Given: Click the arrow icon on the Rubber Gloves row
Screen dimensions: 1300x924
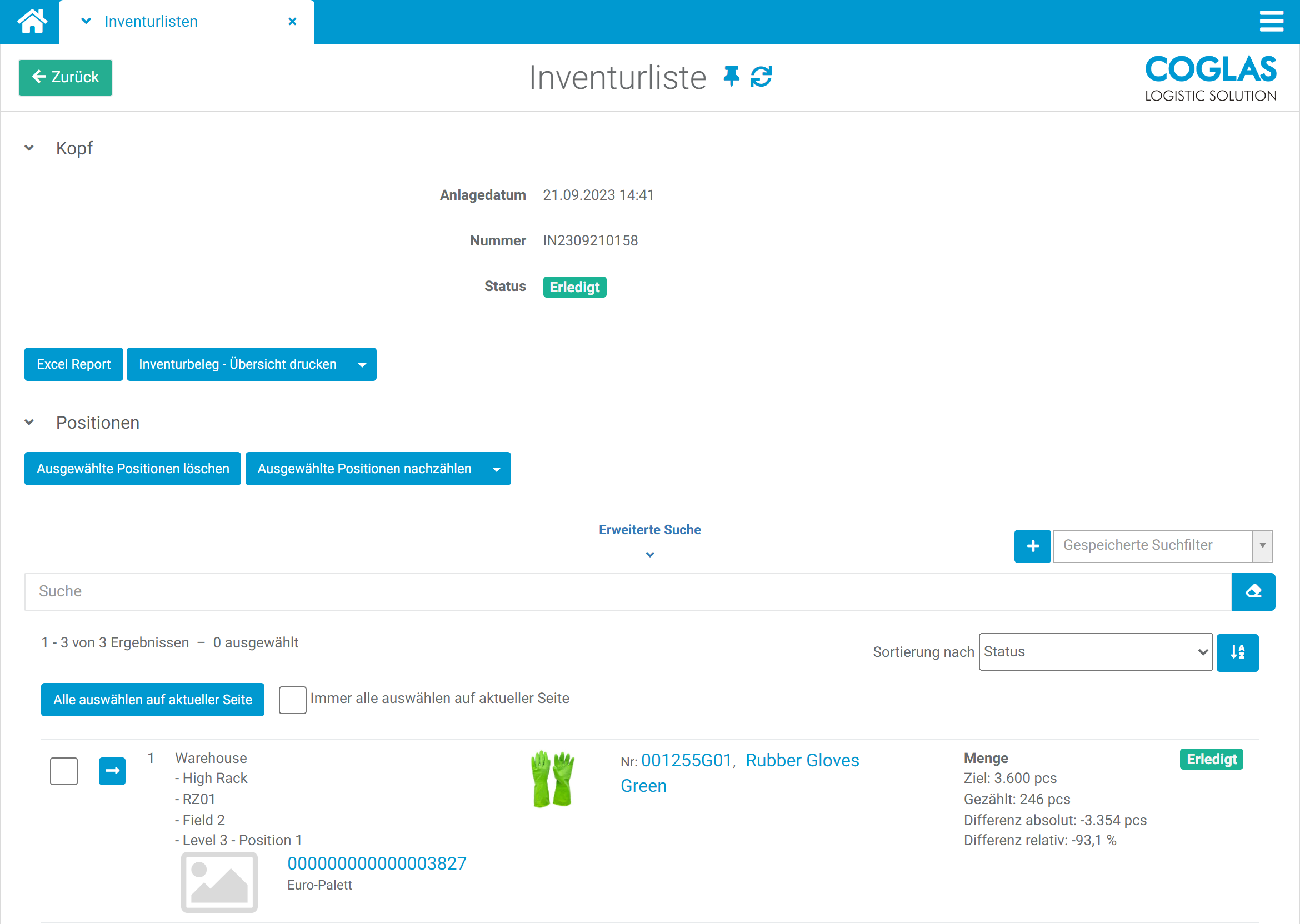Looking at the screenshot, I should point(112,771).
